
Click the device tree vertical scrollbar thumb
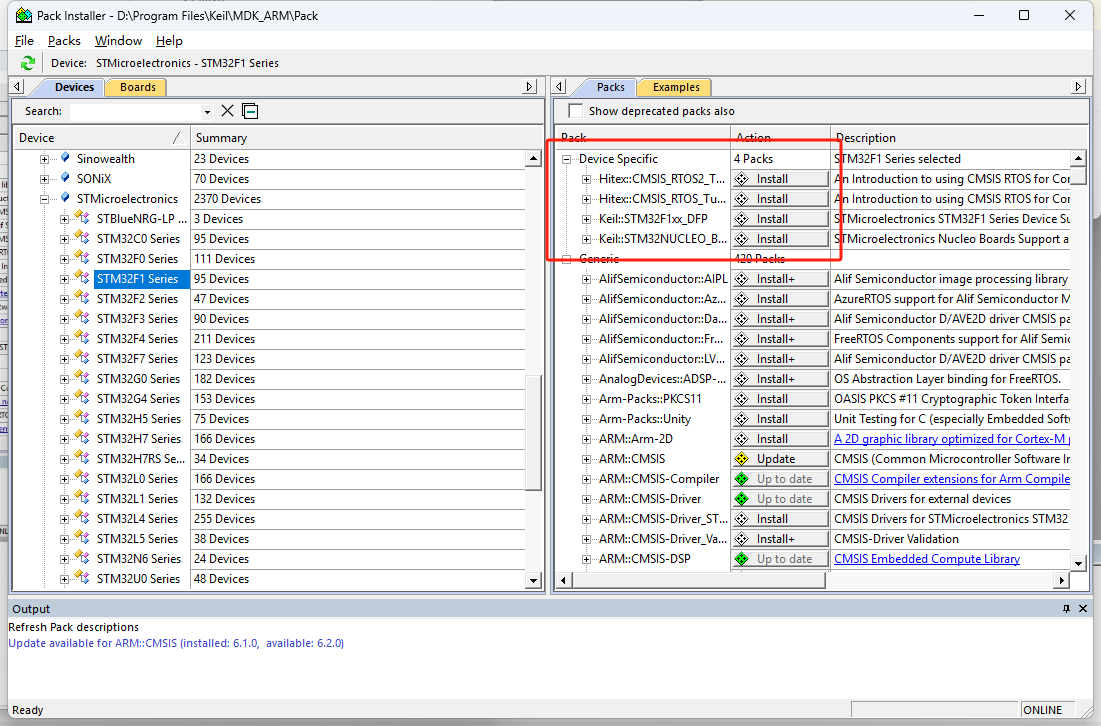tap(534, 432)
